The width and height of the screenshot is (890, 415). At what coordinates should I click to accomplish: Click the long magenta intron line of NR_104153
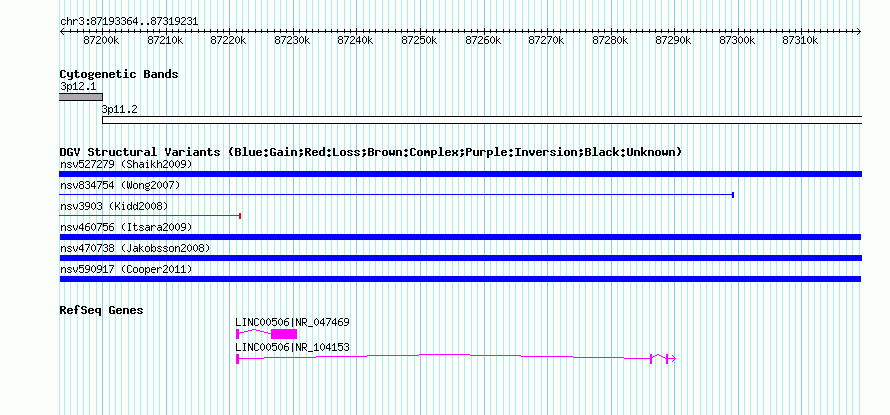[x=444, y=355]
